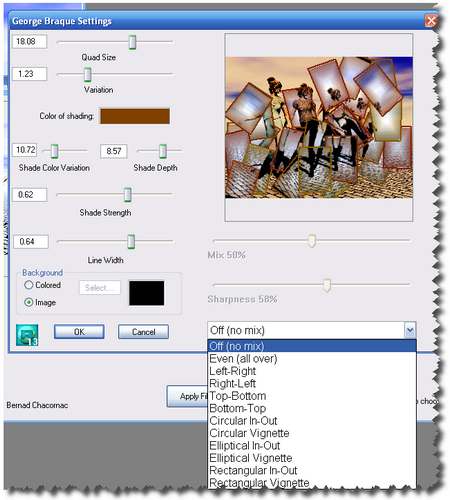This screenshot has height=500, width=450.
Task: Choose Left-Right mix option
Action: [232, 371]
